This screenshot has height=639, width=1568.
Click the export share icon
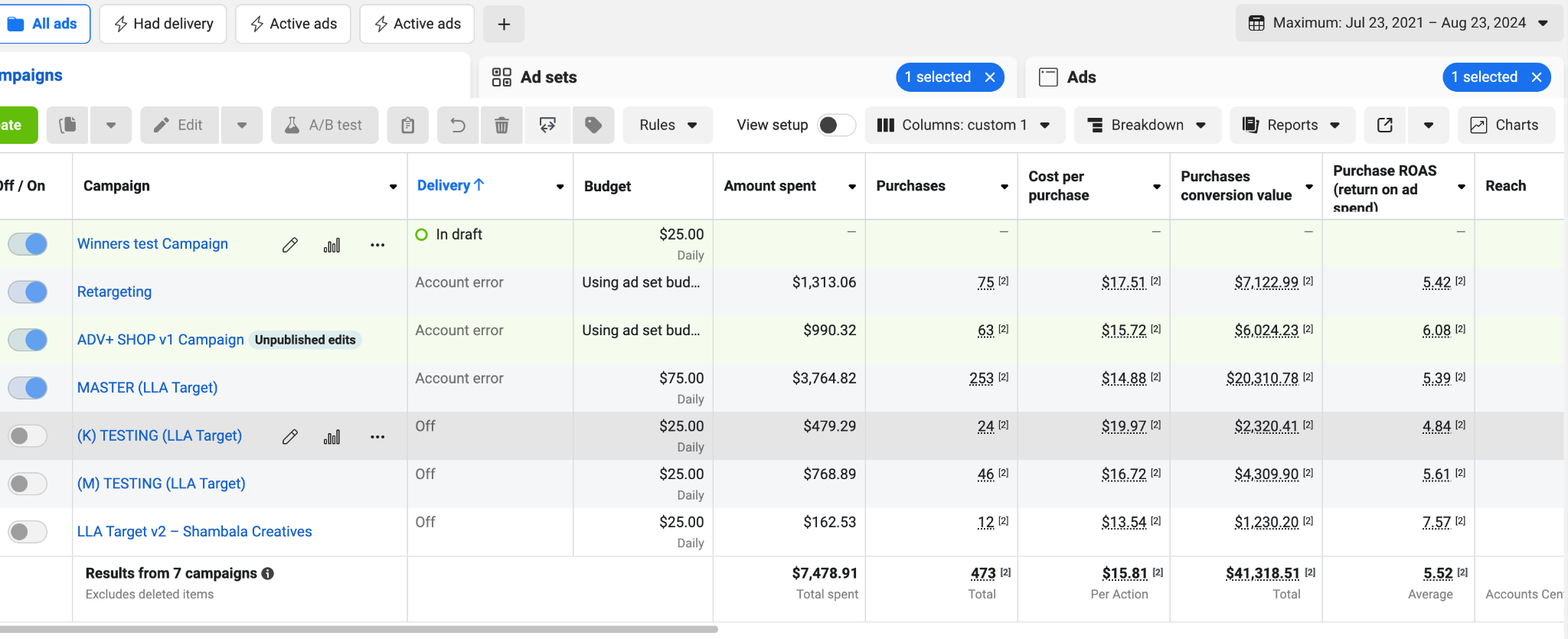pos(1385,125)
